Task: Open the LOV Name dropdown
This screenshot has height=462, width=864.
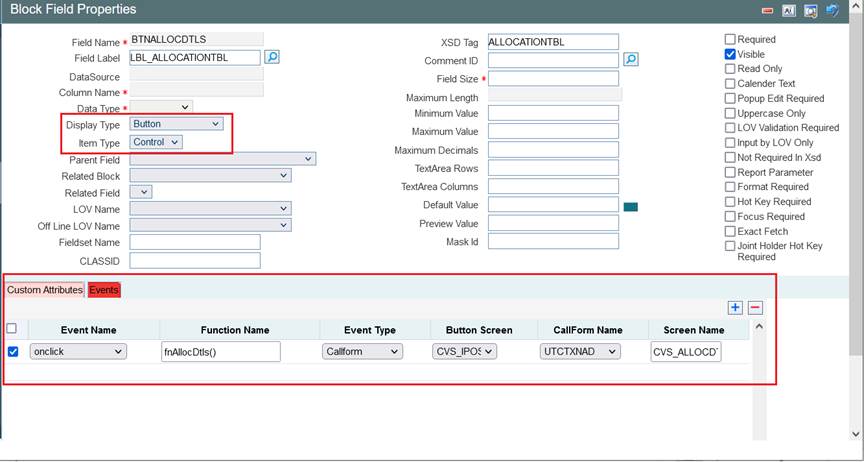Action: [210, 209]
